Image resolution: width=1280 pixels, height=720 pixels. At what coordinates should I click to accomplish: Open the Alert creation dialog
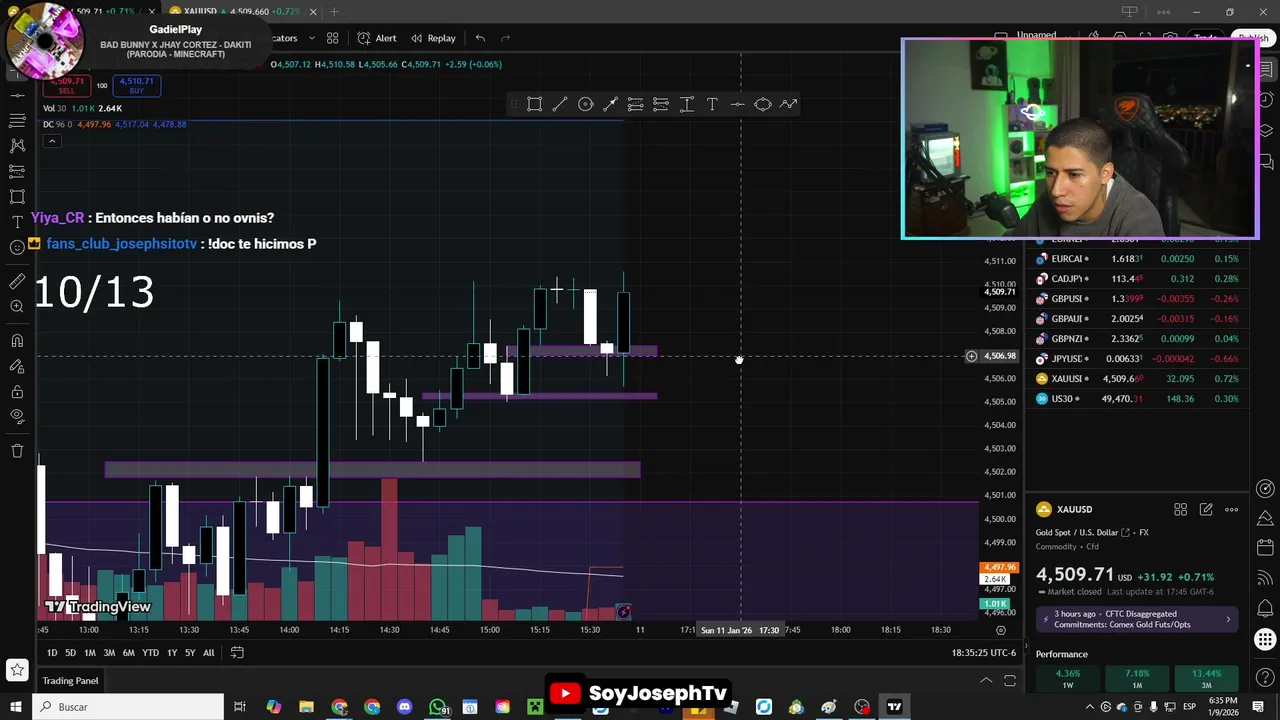coord(377,38)
